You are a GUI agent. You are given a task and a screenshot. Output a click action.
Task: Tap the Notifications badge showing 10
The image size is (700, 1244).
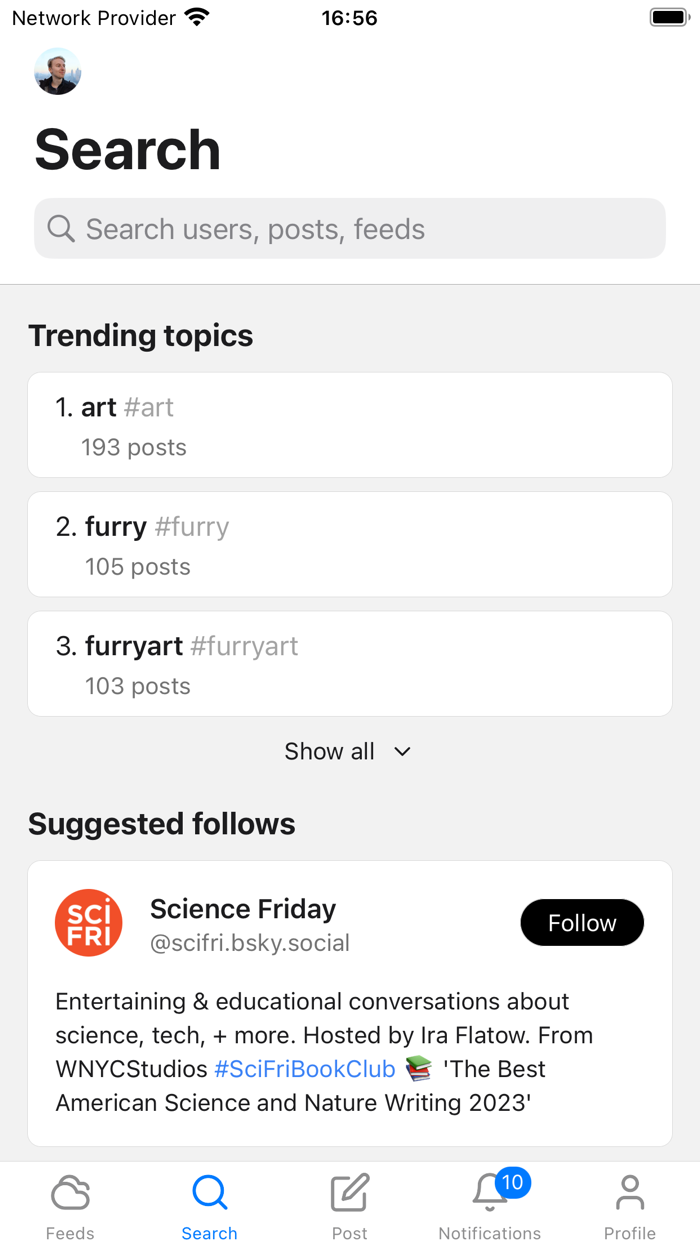click(512, 1182)
